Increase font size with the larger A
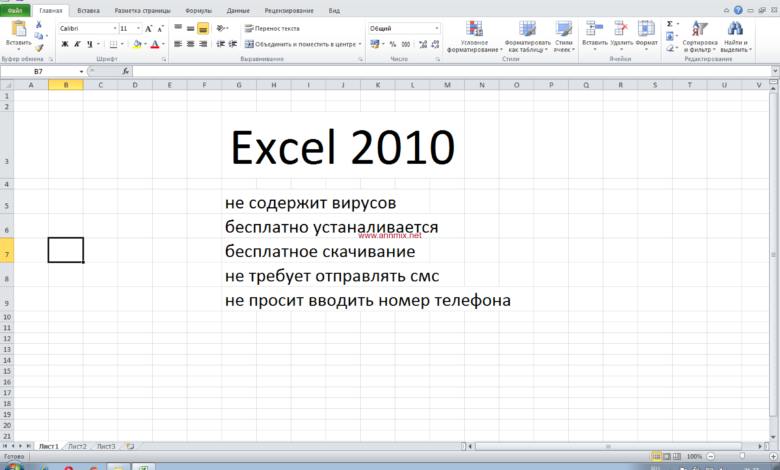Image resolution: width=780 pixels, height=470 pixels. tap(148, 29)
